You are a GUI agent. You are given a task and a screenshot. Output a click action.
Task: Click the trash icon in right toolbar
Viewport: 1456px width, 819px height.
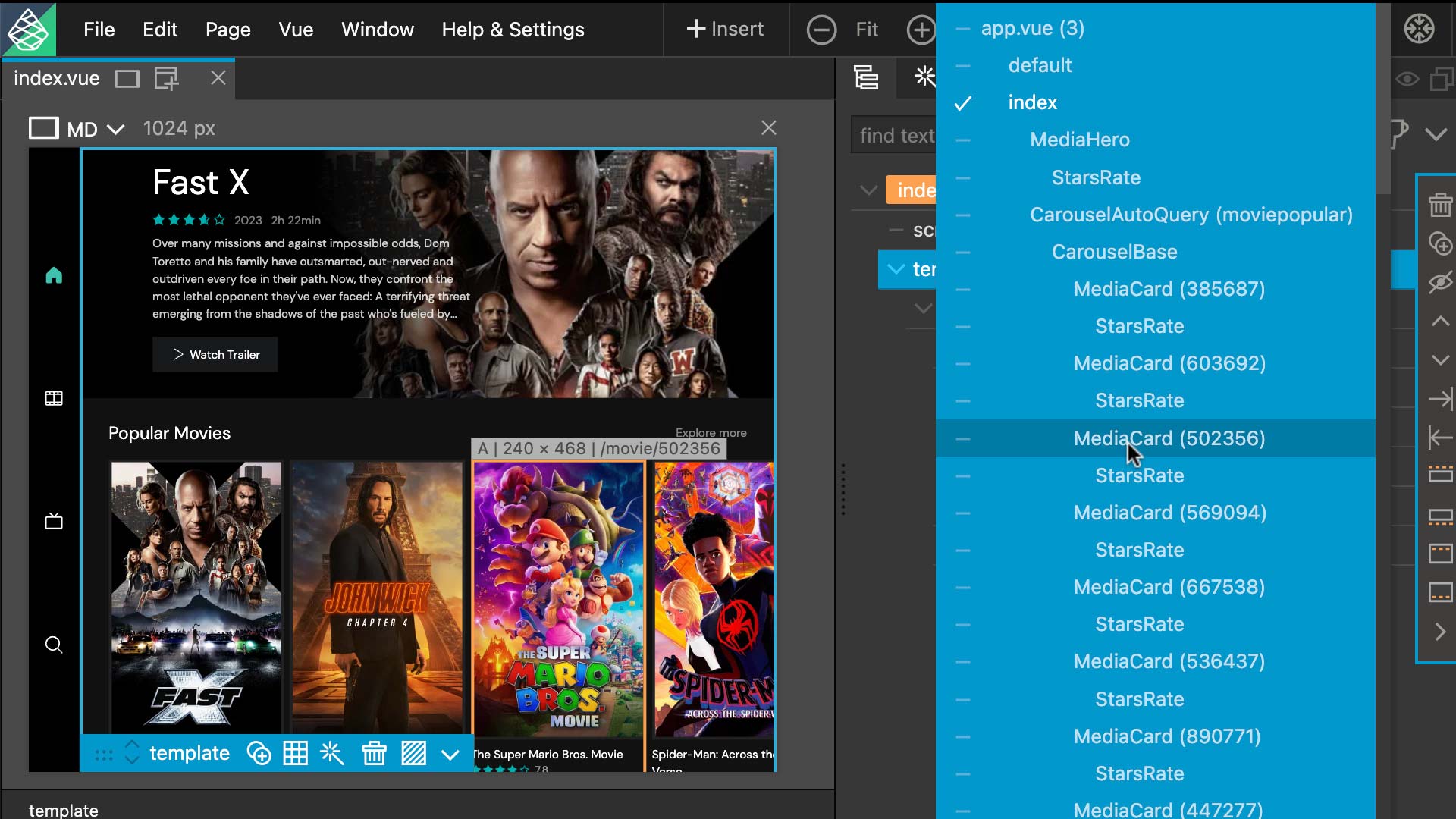pyautogui.click(x=1440, y=205)
